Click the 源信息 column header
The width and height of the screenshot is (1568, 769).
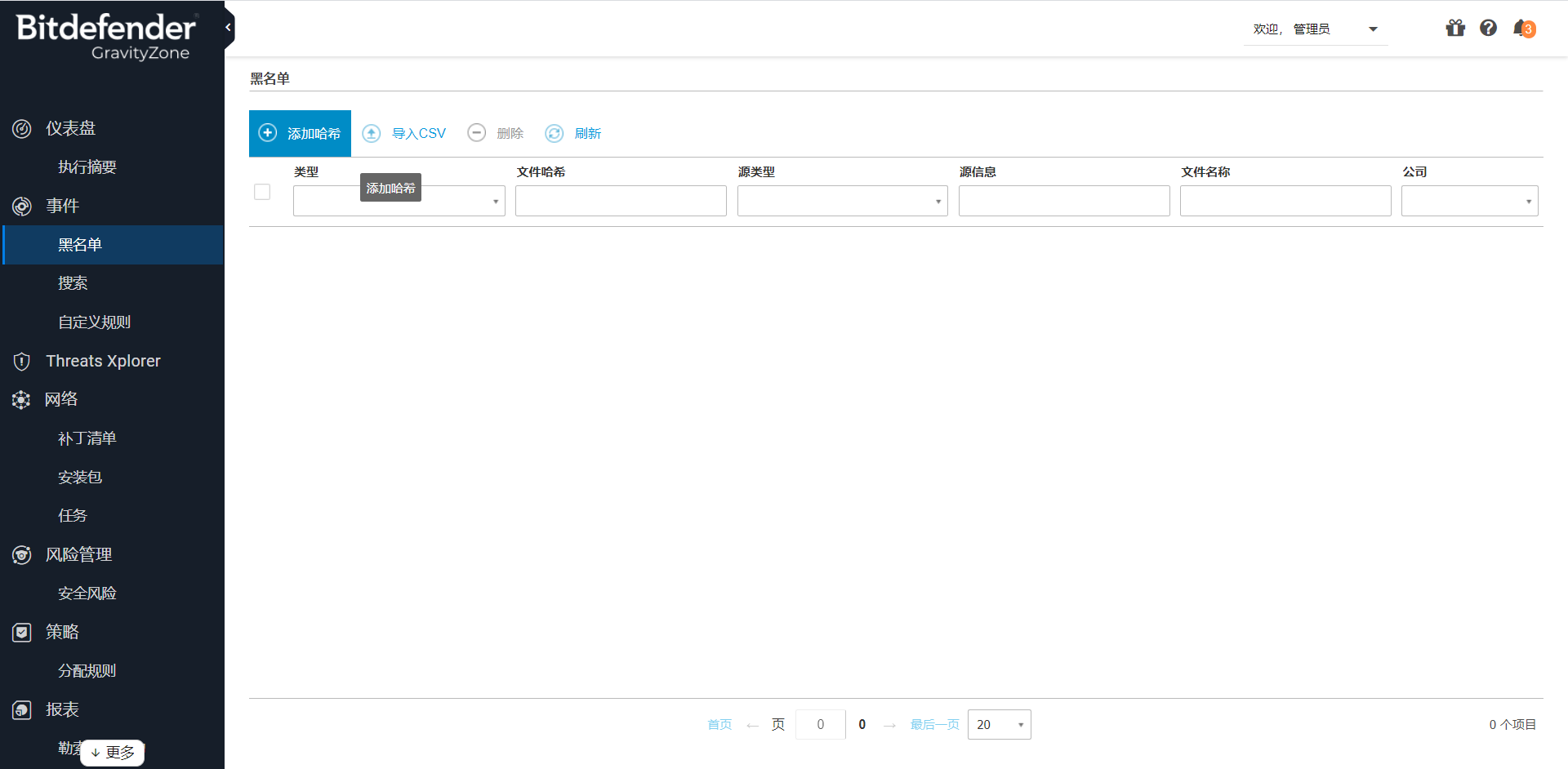pyautogui.click(x=978, y=172)
